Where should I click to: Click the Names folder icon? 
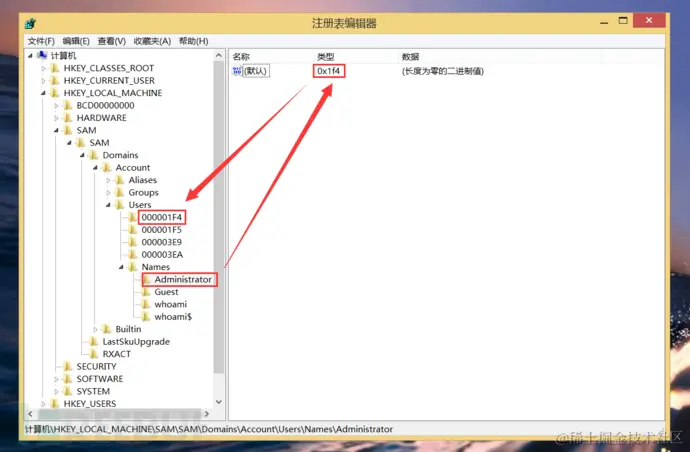click(x=132, y=267)
